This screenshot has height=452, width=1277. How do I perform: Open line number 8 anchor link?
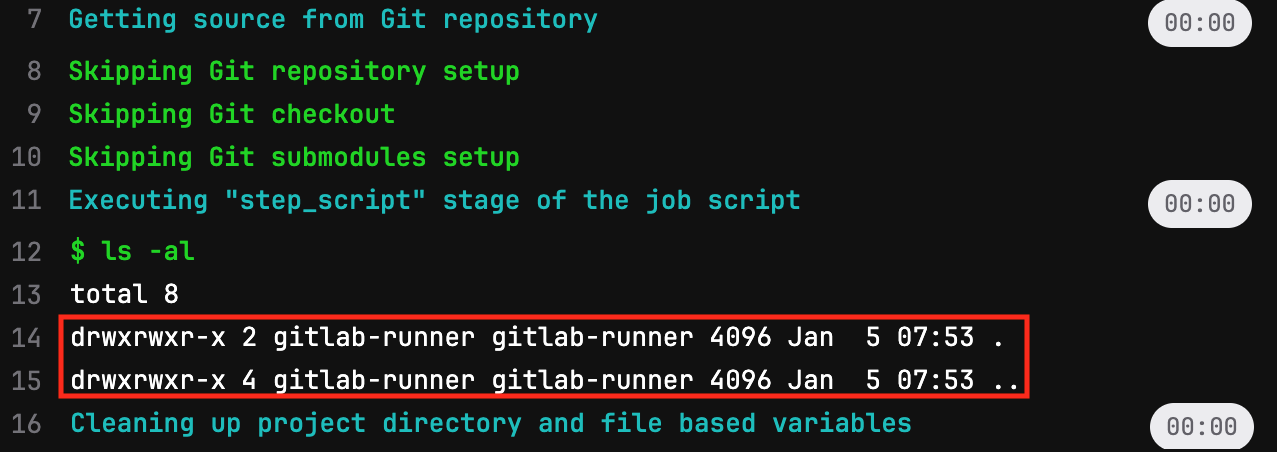click(x=34, y=72)
